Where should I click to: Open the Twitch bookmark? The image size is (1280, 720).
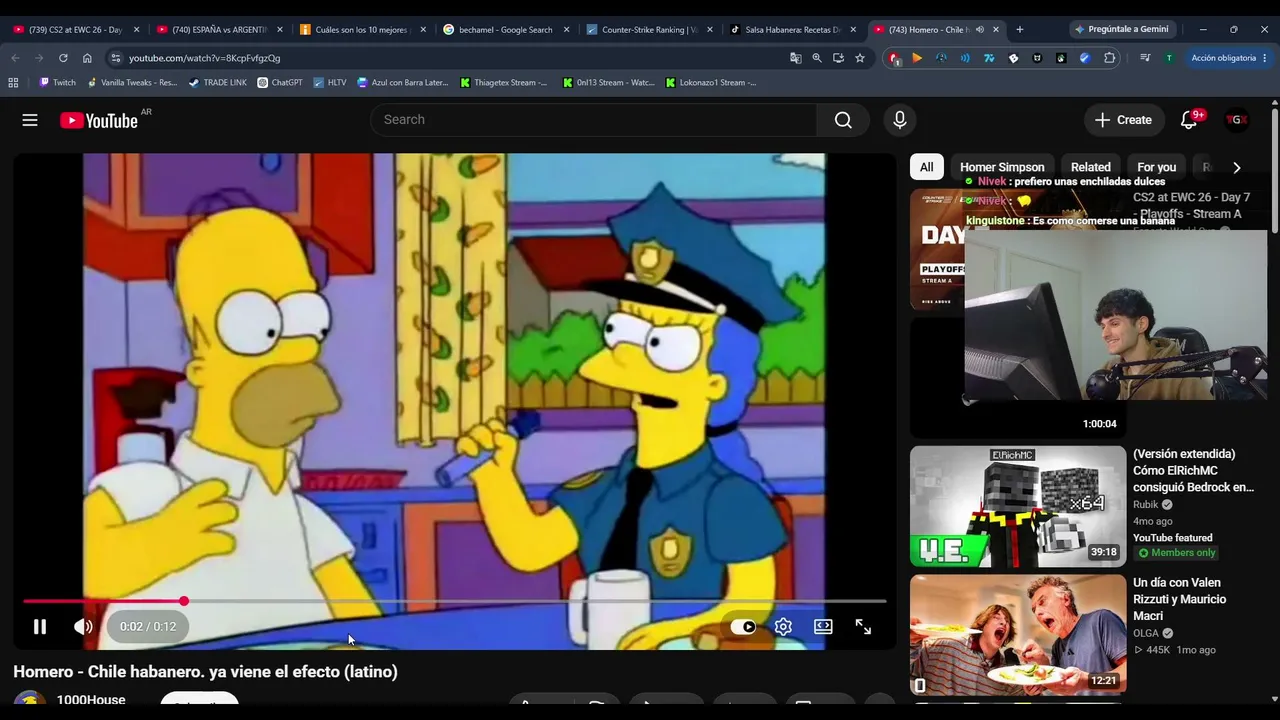(x=57, y=83)
